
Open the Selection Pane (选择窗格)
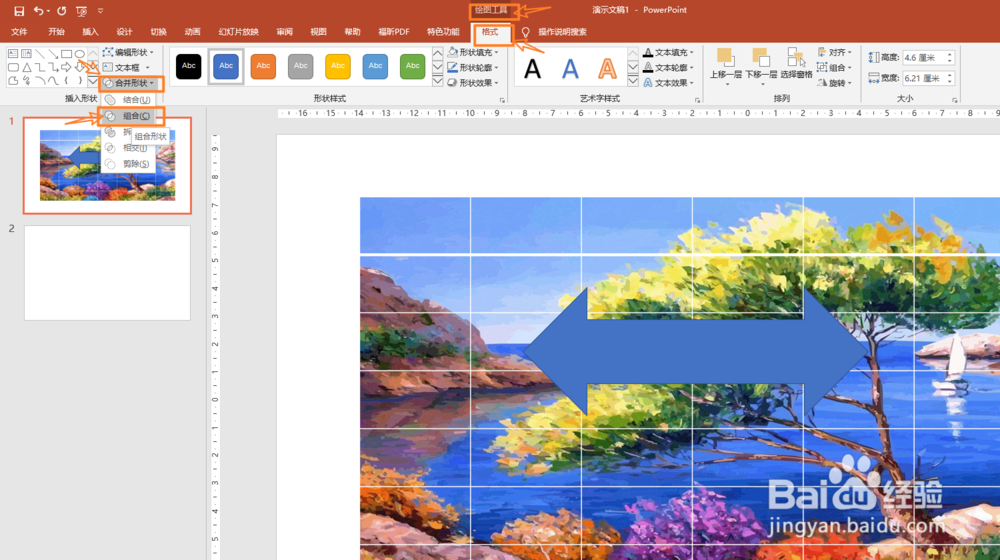click(x=796, y=63)
